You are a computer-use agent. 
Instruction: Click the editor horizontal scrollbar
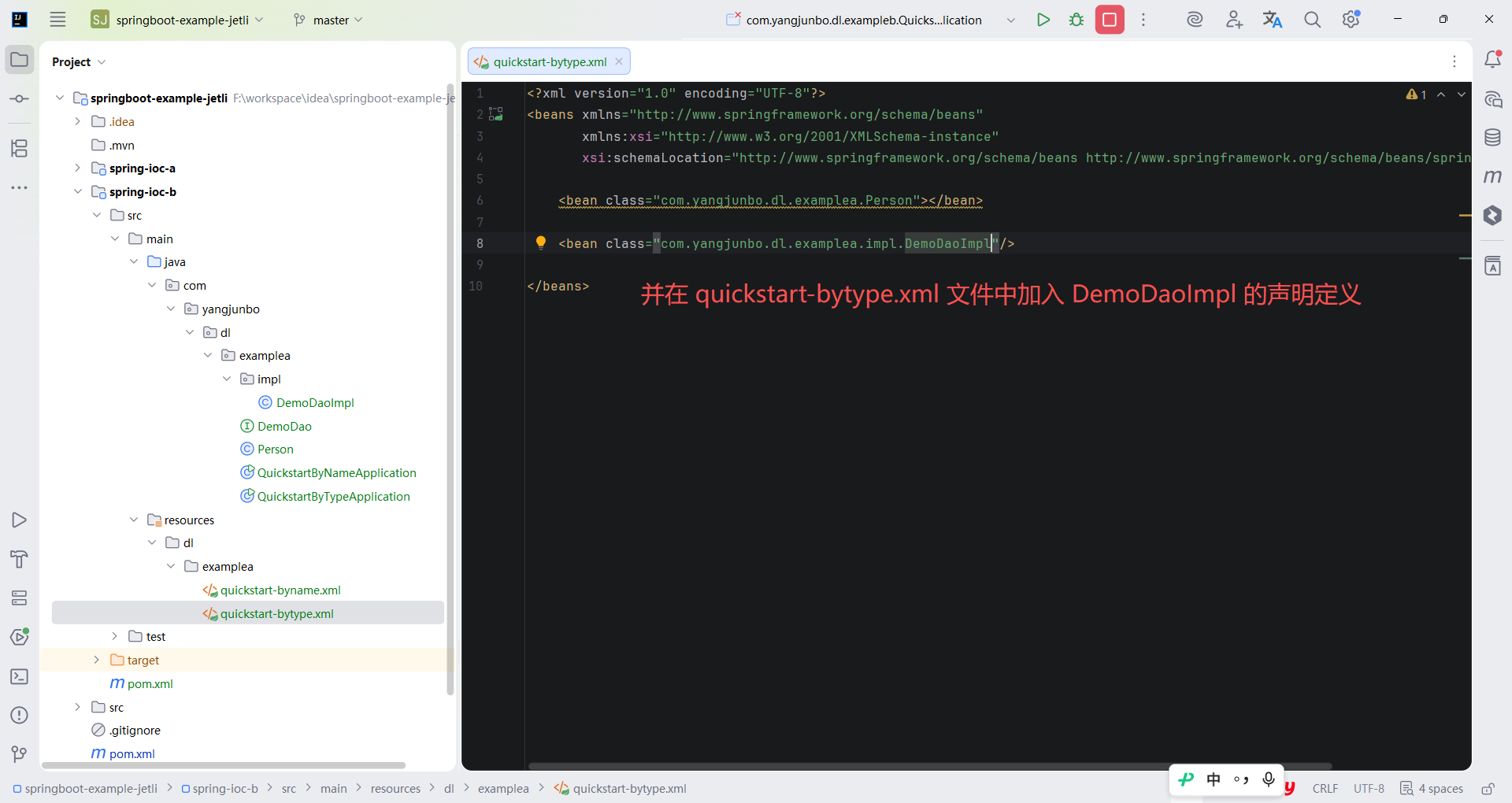[929, 765]
